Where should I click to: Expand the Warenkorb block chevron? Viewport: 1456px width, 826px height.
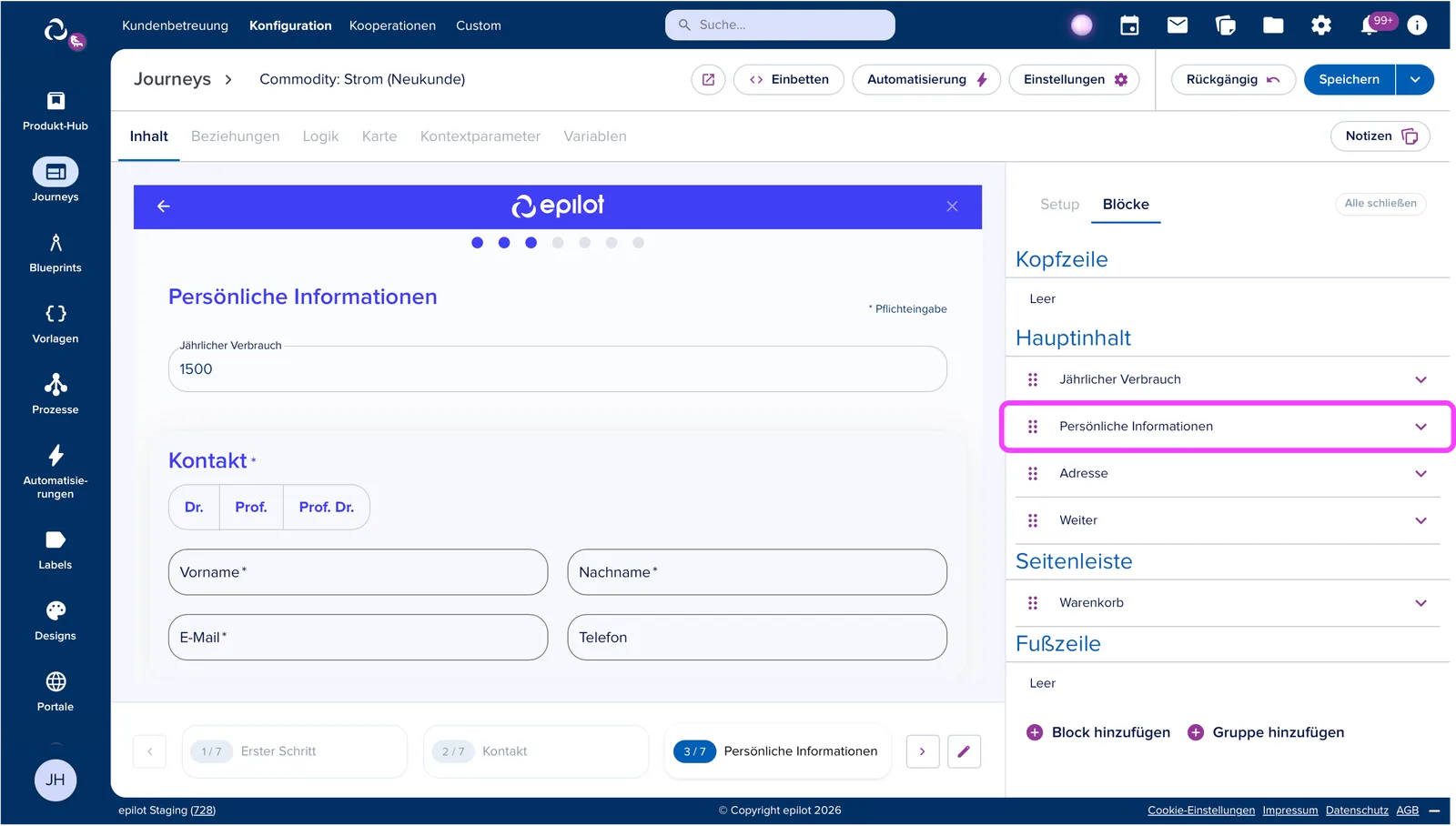[x=1421, y=603]
